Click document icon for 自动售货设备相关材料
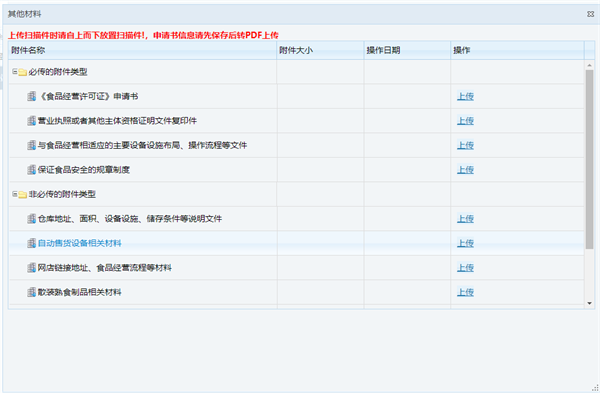600x393 pixels. pos(31,243)
